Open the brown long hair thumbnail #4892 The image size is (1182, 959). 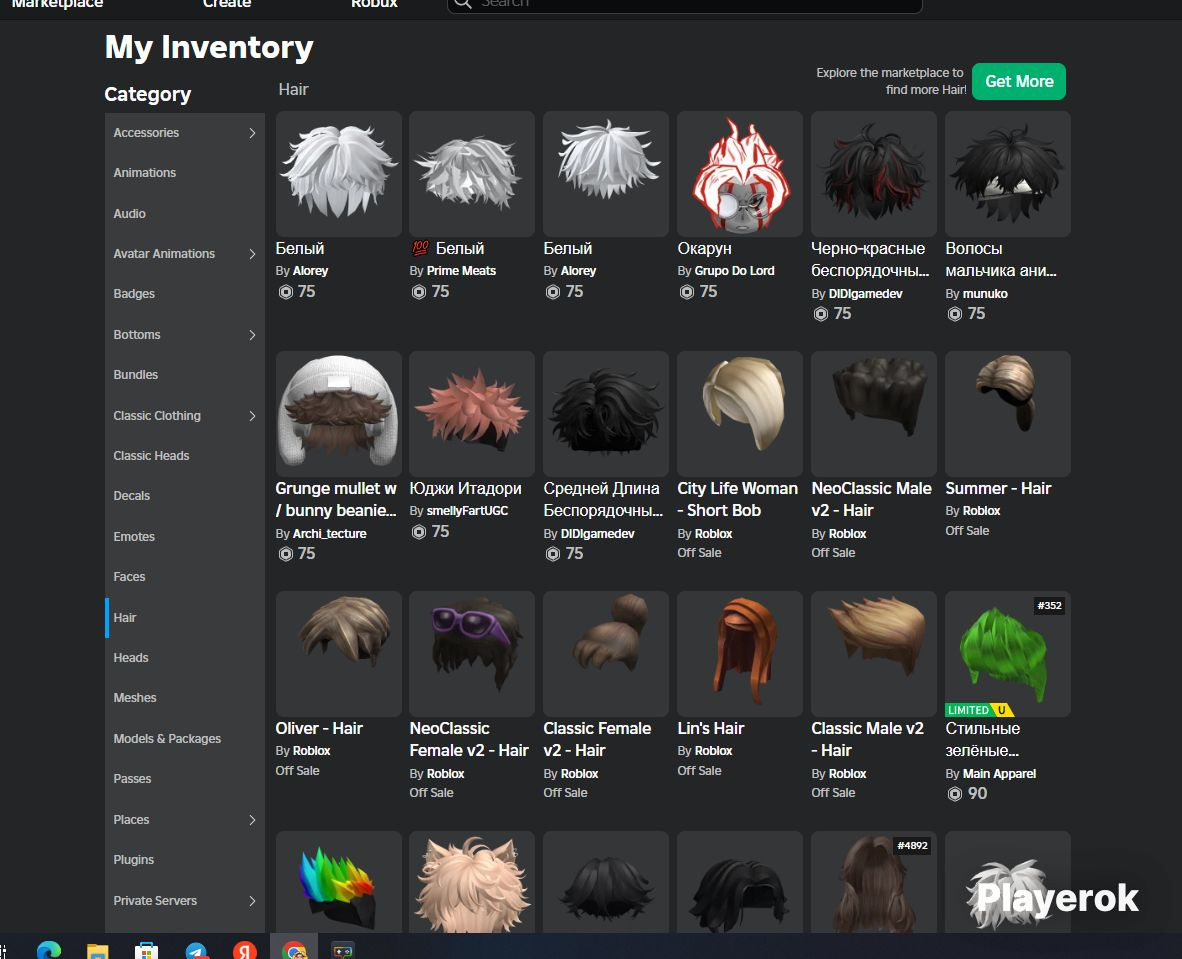[x=874, y=882]
